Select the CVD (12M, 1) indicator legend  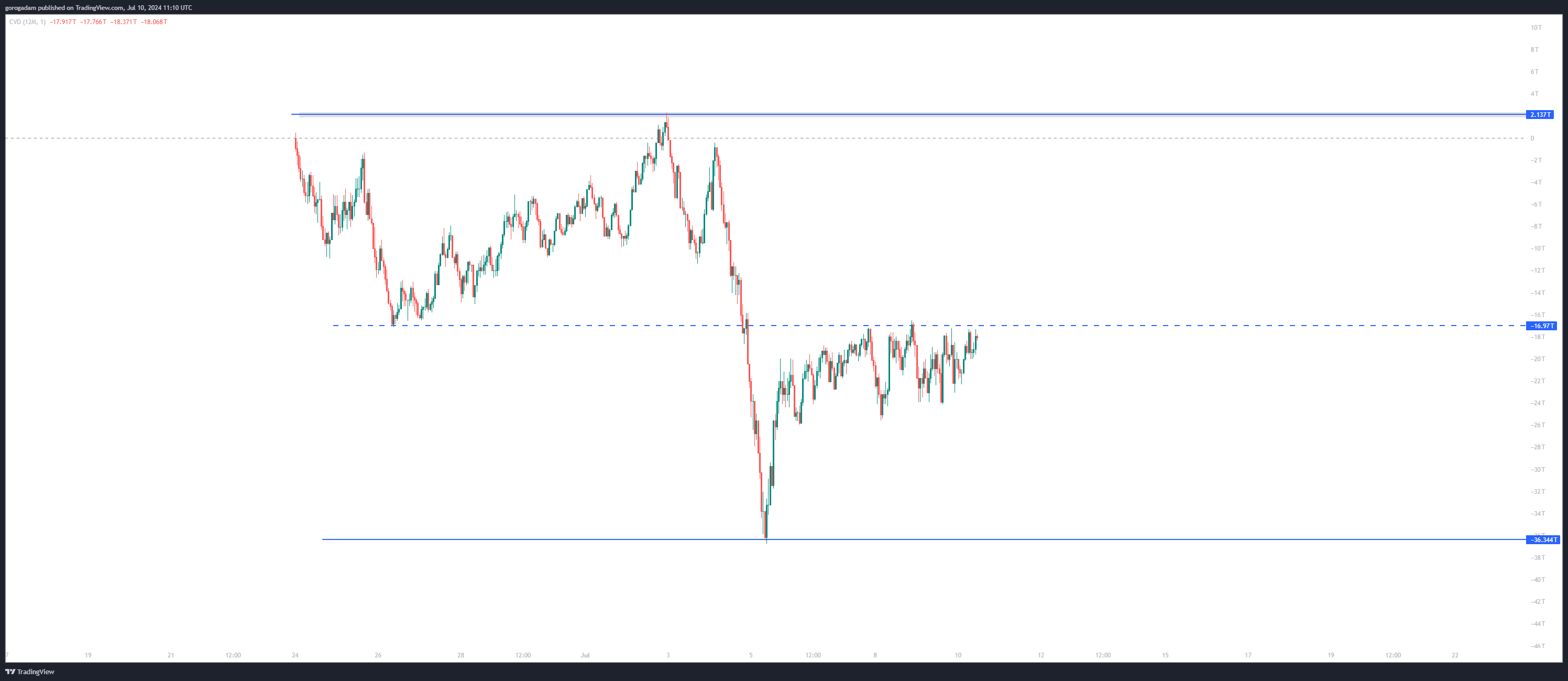coord(27,22)
